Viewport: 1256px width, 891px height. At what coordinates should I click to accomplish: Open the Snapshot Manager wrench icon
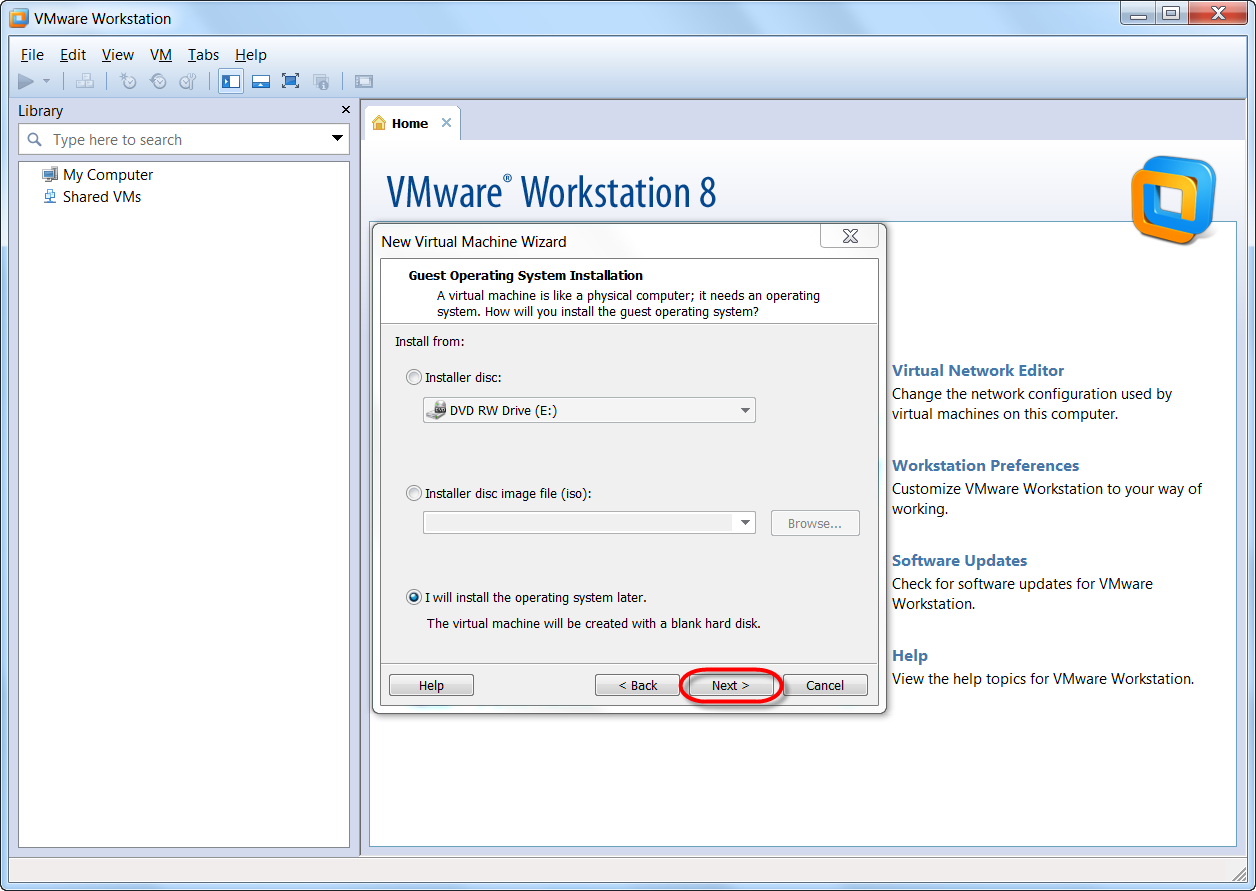point(188,82)
